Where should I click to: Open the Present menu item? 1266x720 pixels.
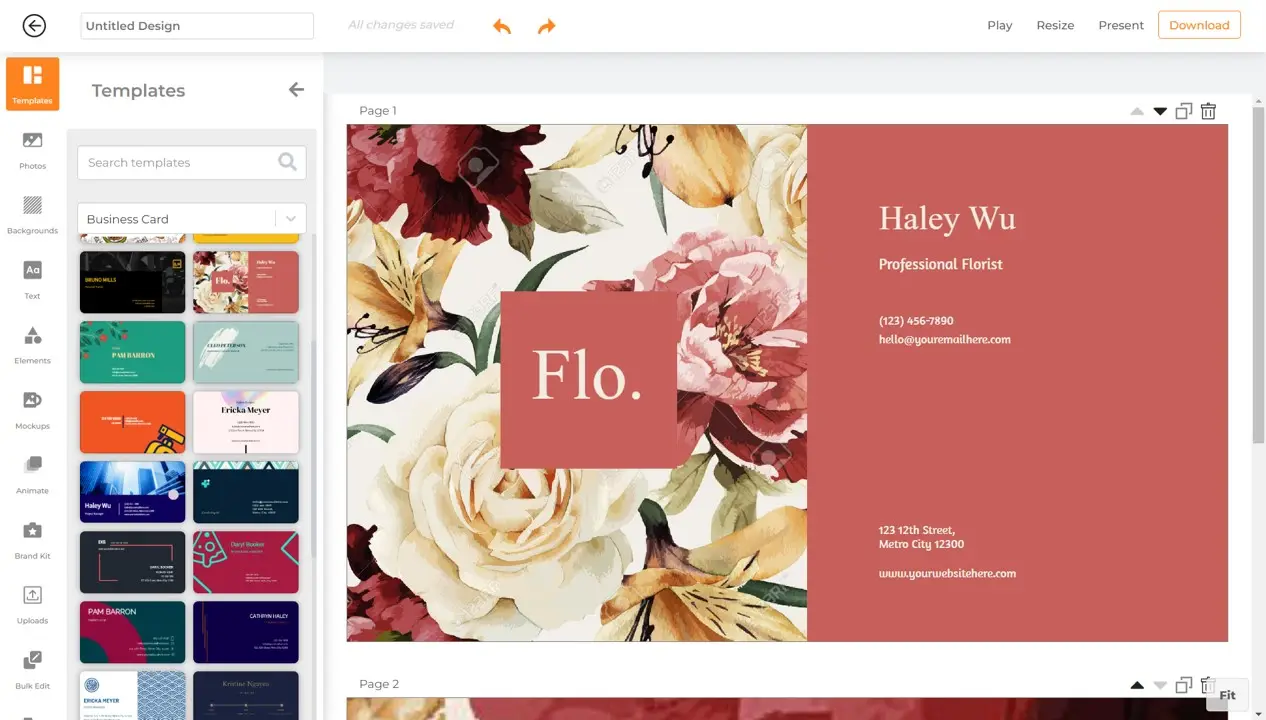pos(1121,25)
